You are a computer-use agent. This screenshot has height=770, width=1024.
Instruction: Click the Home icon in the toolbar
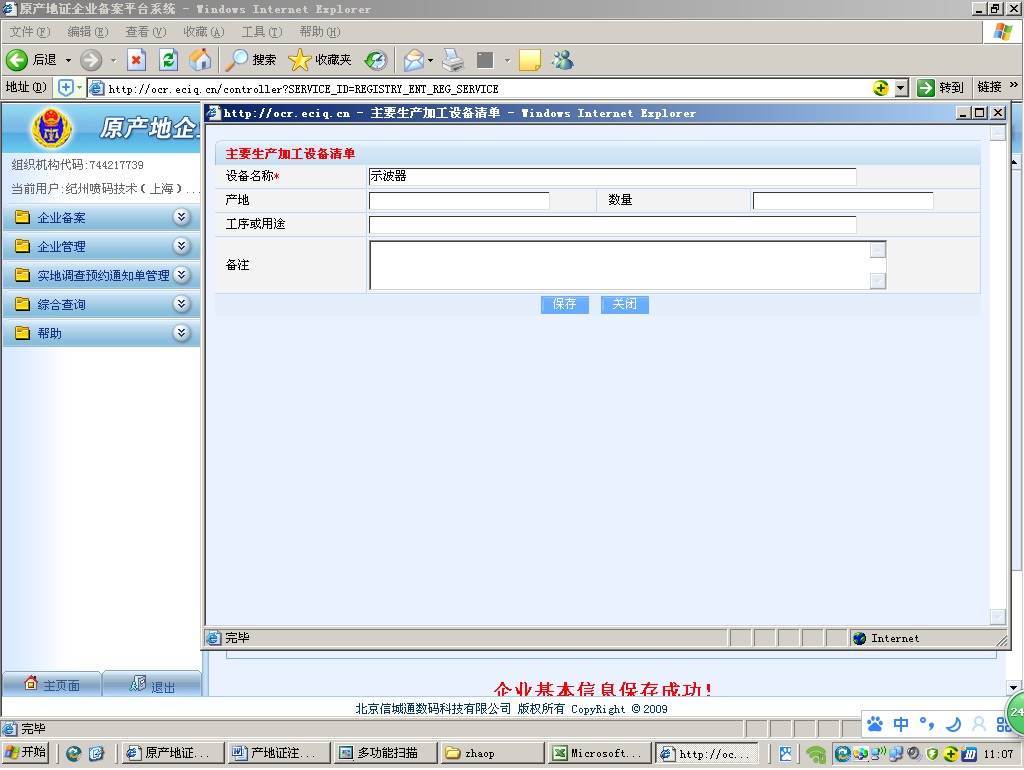[x=201, y=60]
